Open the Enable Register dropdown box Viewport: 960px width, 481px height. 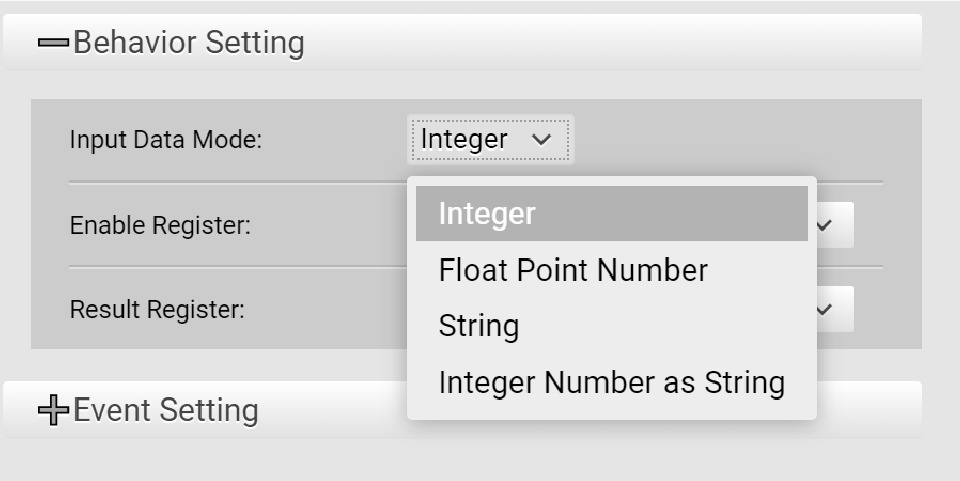(835, 225)
